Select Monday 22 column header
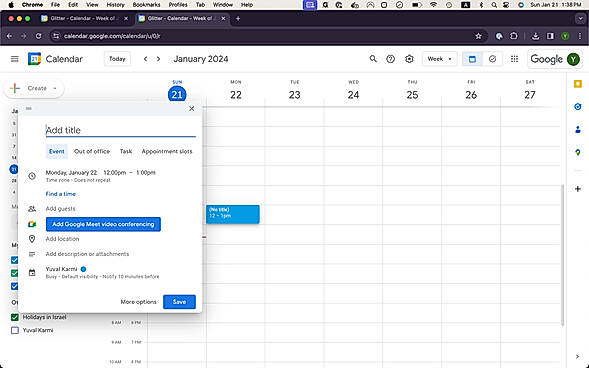This screenshot has width=589, height=368. coord(236,90)
